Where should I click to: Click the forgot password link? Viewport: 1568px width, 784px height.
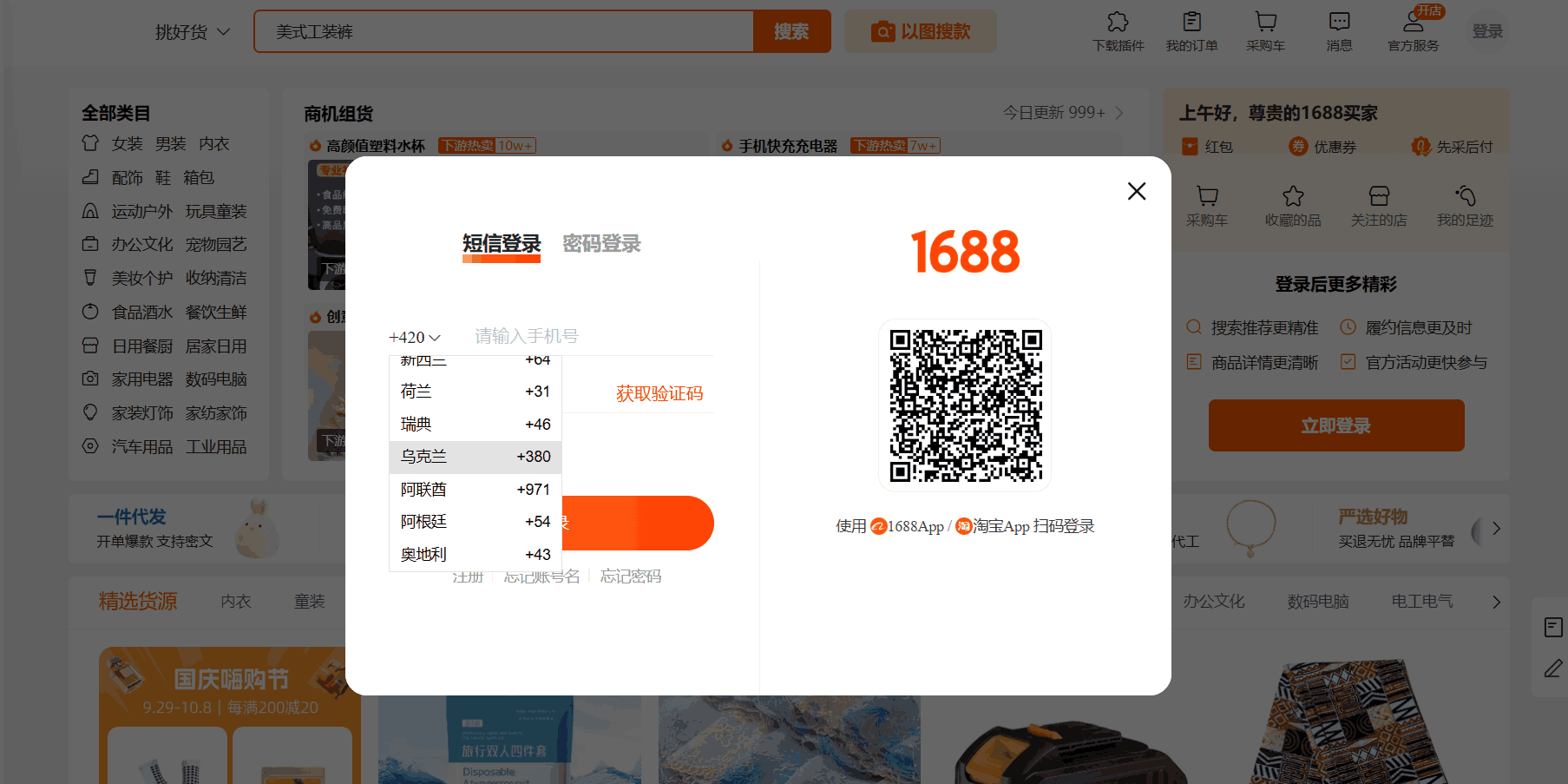pyautogui.click(x=631, y=576)
